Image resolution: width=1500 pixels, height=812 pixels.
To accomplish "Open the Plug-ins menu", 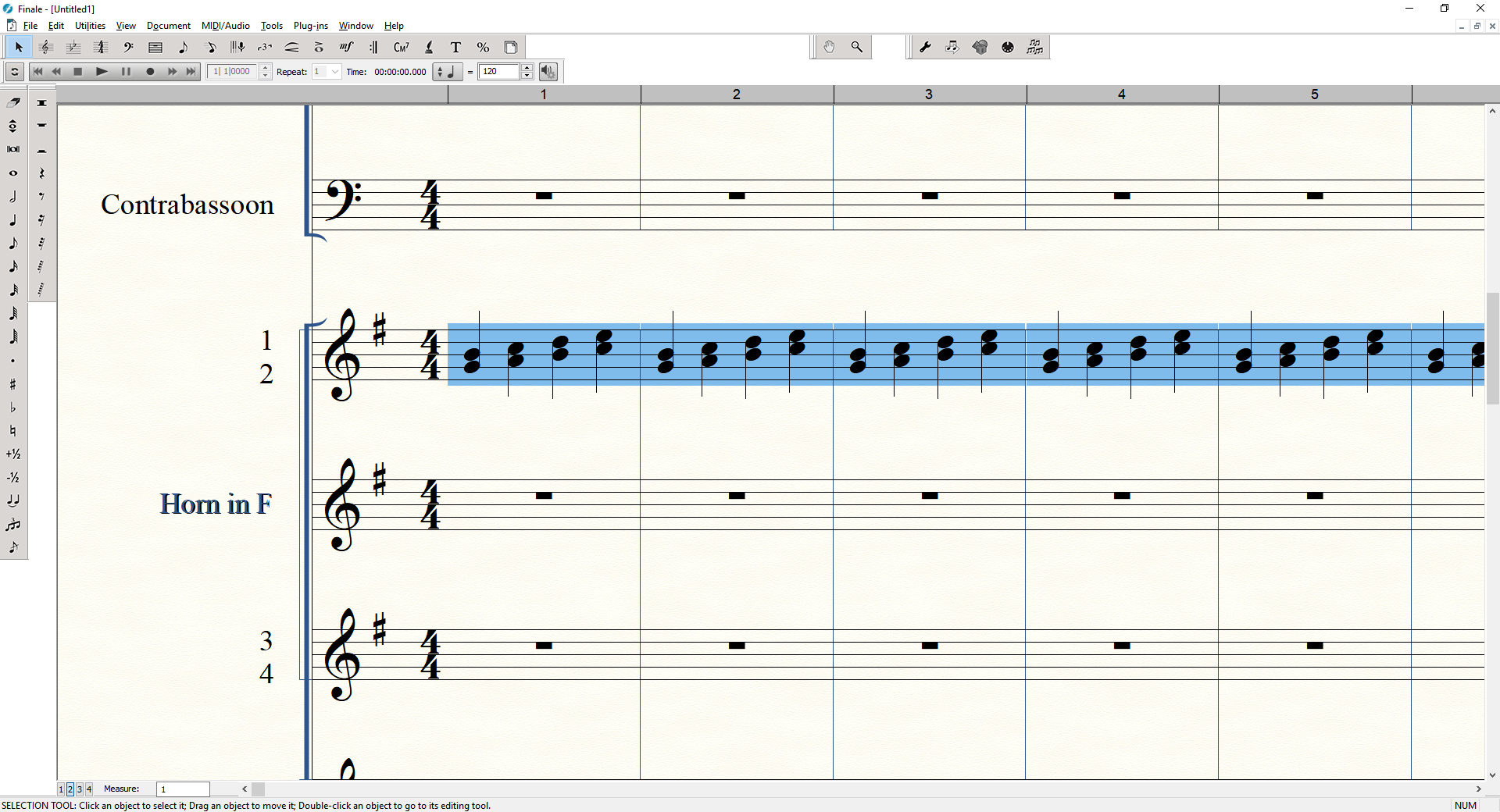I will point(310,26).
